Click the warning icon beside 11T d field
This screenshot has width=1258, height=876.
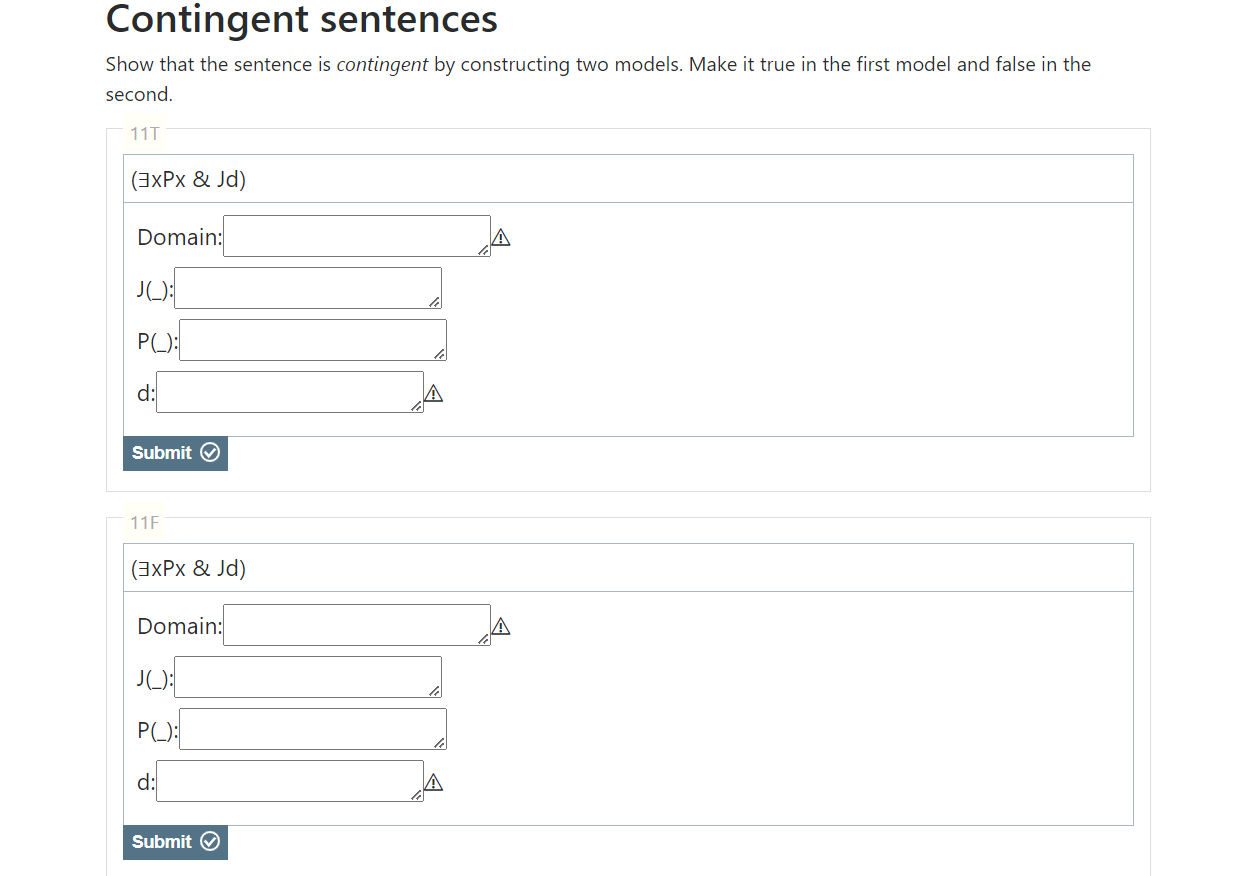pyautogui.click(x=434, y=392)
